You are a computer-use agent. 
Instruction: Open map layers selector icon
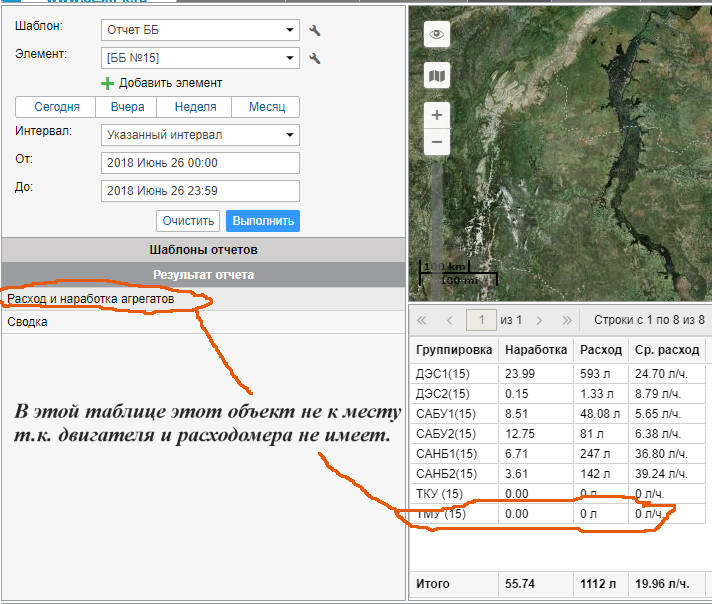(x=437, y=76)
